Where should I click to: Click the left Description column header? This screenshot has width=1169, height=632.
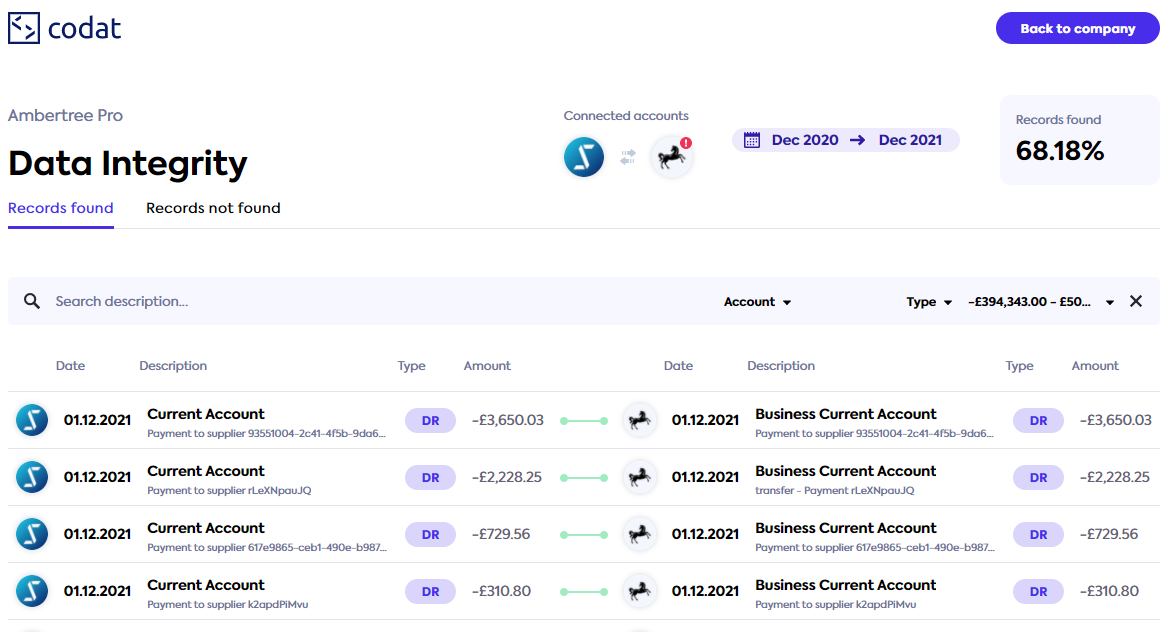tap(173, 366)
